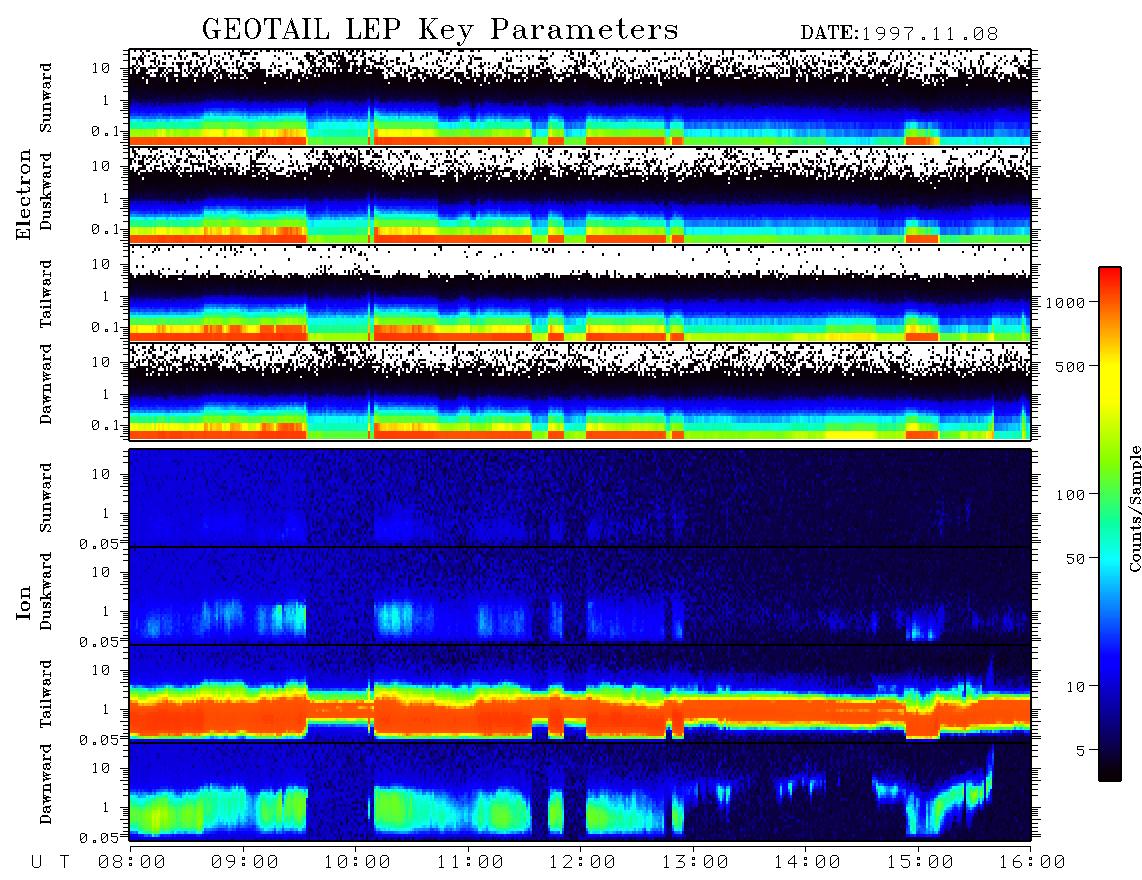This screenshot has width=1142, height=880.
Task: Select the "16:00" time tick label
Action: point(1032,862)
